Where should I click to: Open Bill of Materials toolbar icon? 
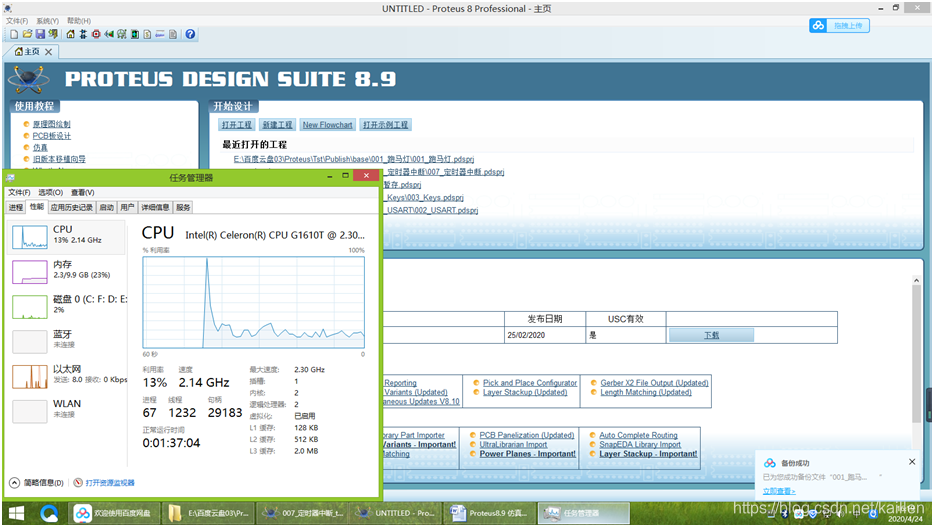pyautogui.click(x=147, y=34)
